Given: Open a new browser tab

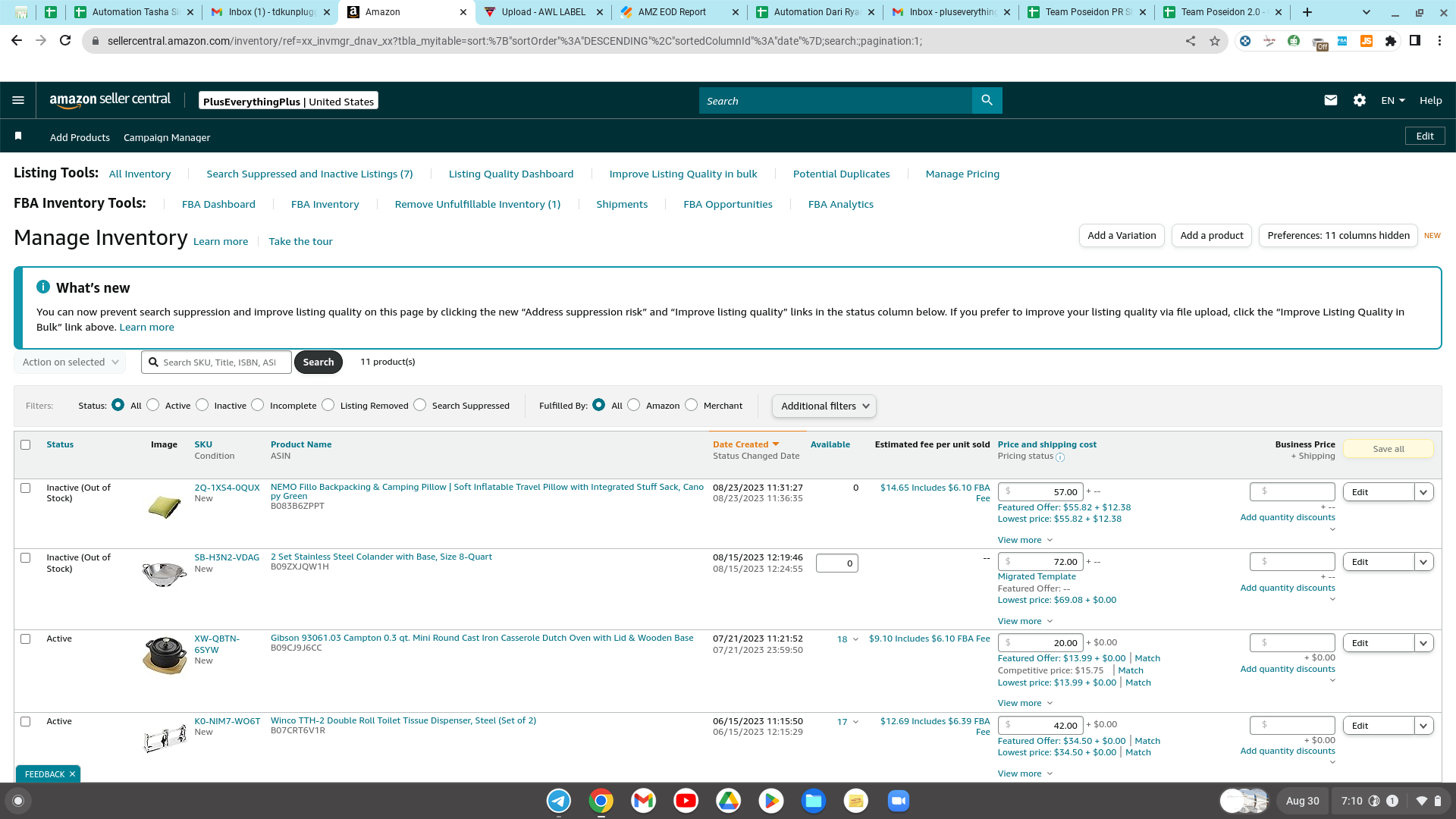Looking at the screenshot, I should pos(1307,12).
